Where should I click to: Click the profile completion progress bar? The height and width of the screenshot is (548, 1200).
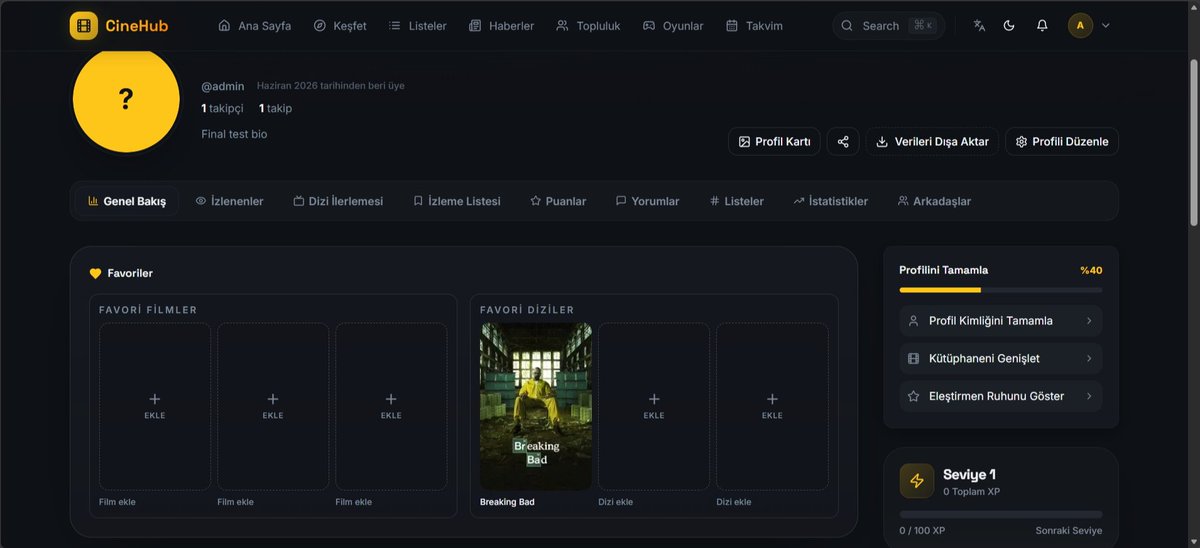[1001, 290]
